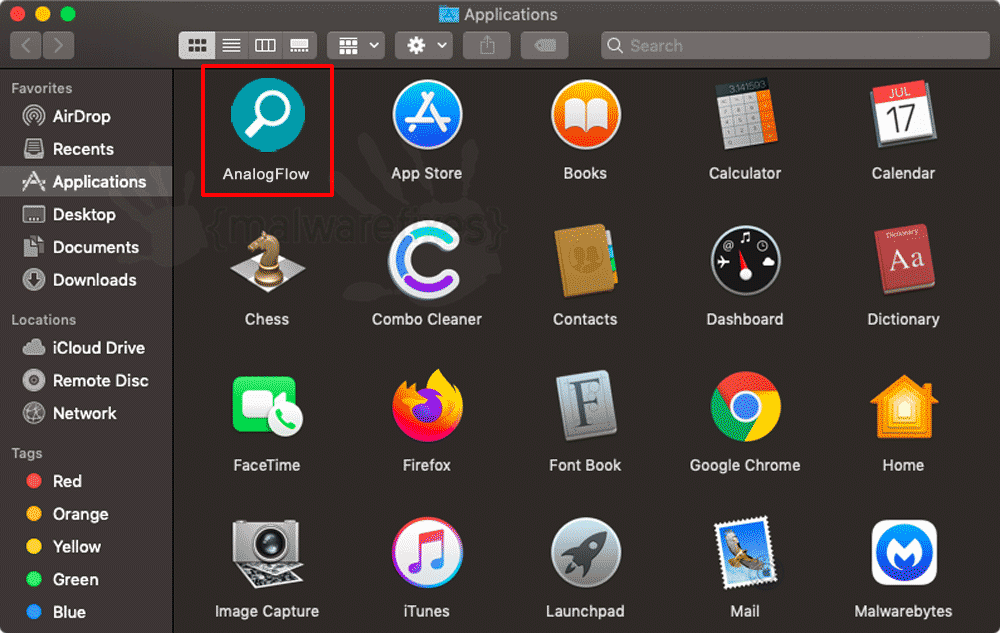
Task: Go to Desktop in the sidebar
Action: click(x=86, y=214)
